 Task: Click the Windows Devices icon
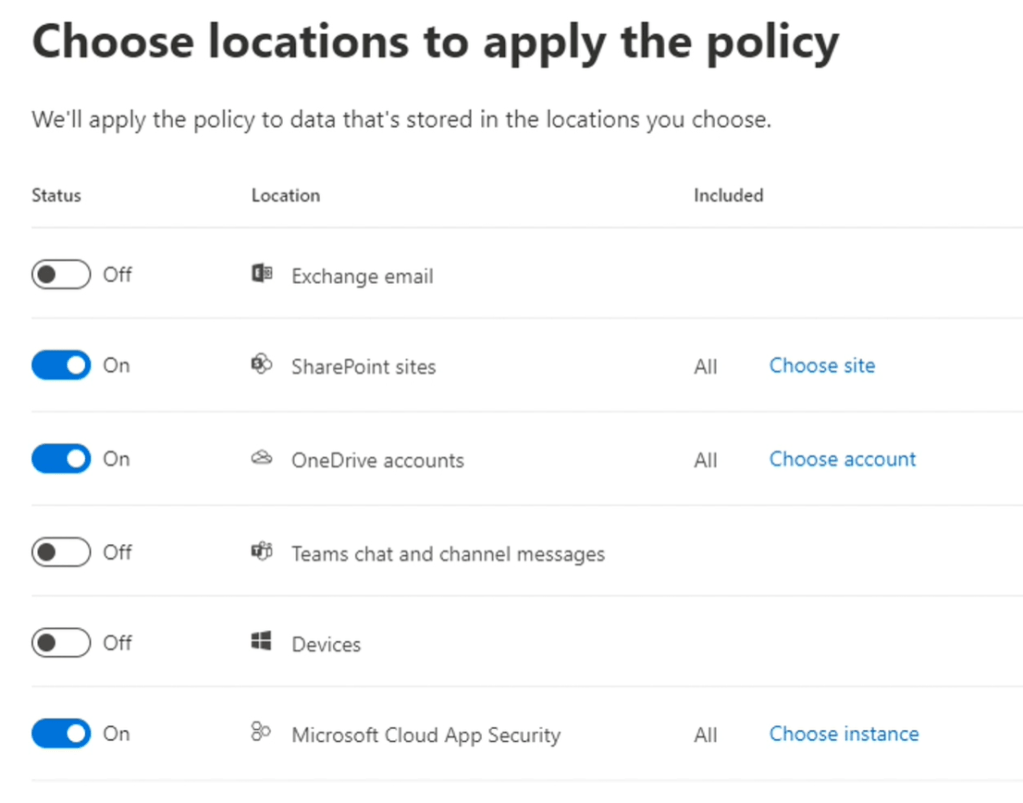(x=261, y=642)
